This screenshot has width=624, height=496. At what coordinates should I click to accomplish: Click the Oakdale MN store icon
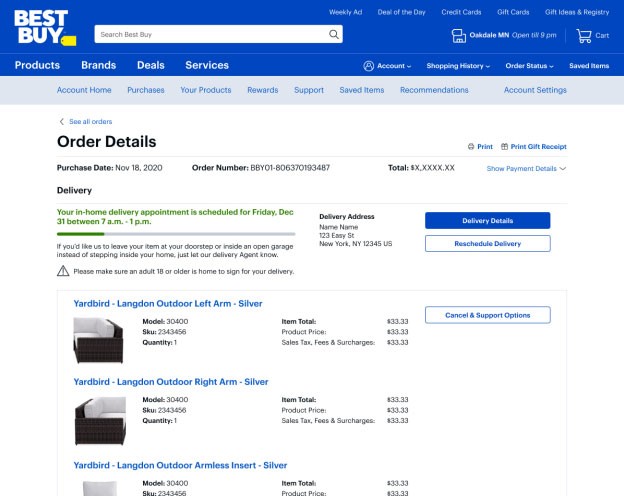point(458,36)
